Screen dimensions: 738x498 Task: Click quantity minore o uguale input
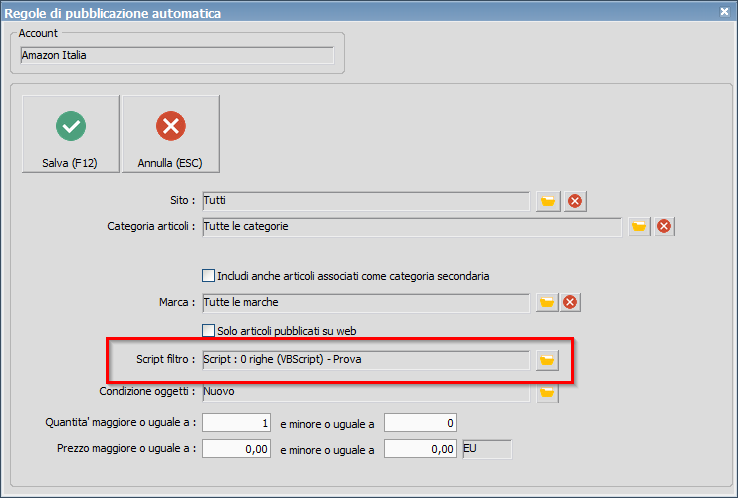(x=420, y=423)
